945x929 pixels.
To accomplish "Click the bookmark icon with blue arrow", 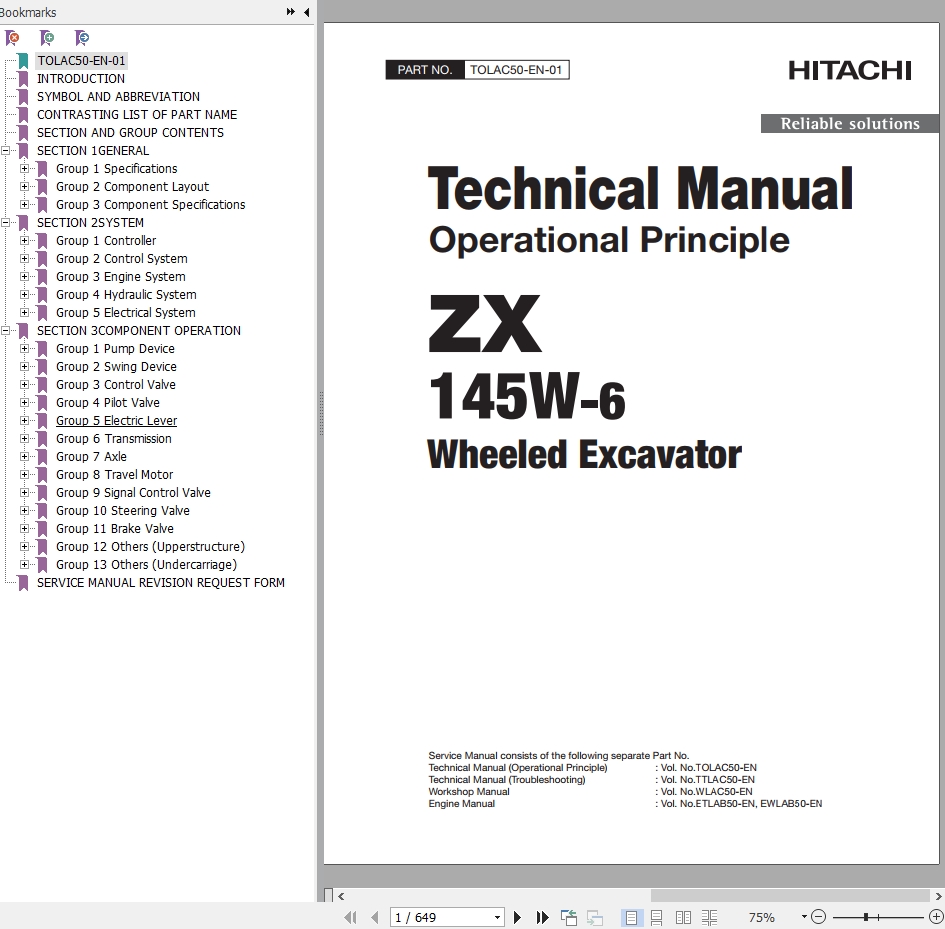I will point(81,38).
